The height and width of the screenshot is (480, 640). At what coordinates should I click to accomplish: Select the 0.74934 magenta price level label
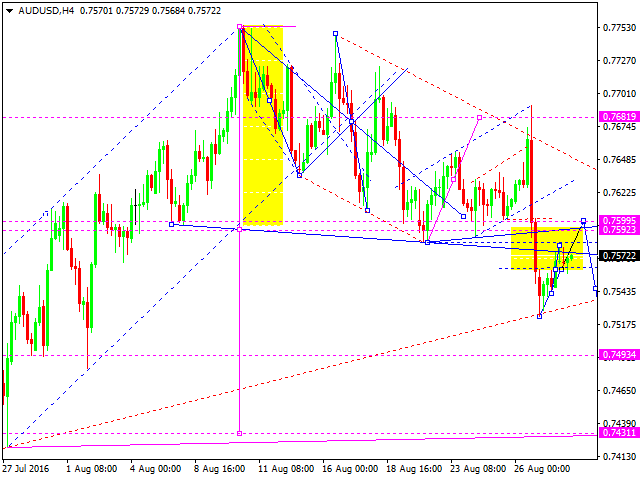pyautogui.click(x=620, y=355)
